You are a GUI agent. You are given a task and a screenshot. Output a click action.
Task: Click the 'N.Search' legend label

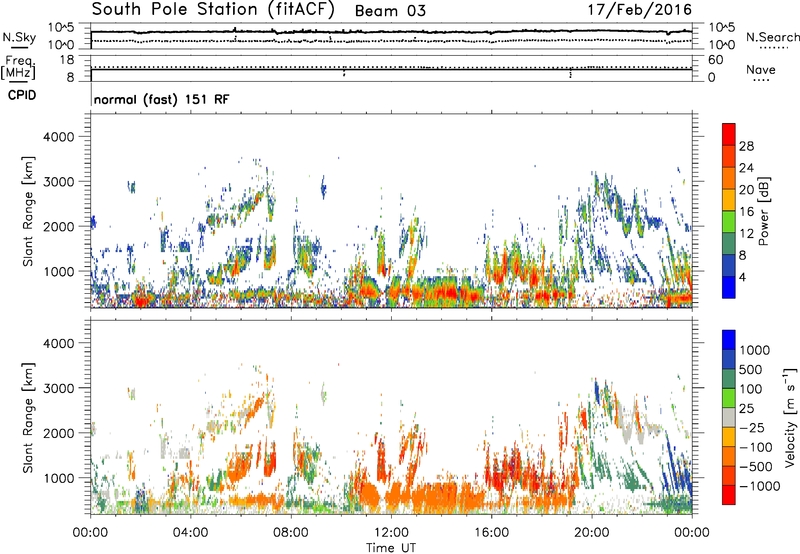pyautogui.click(x=772, y=37)
